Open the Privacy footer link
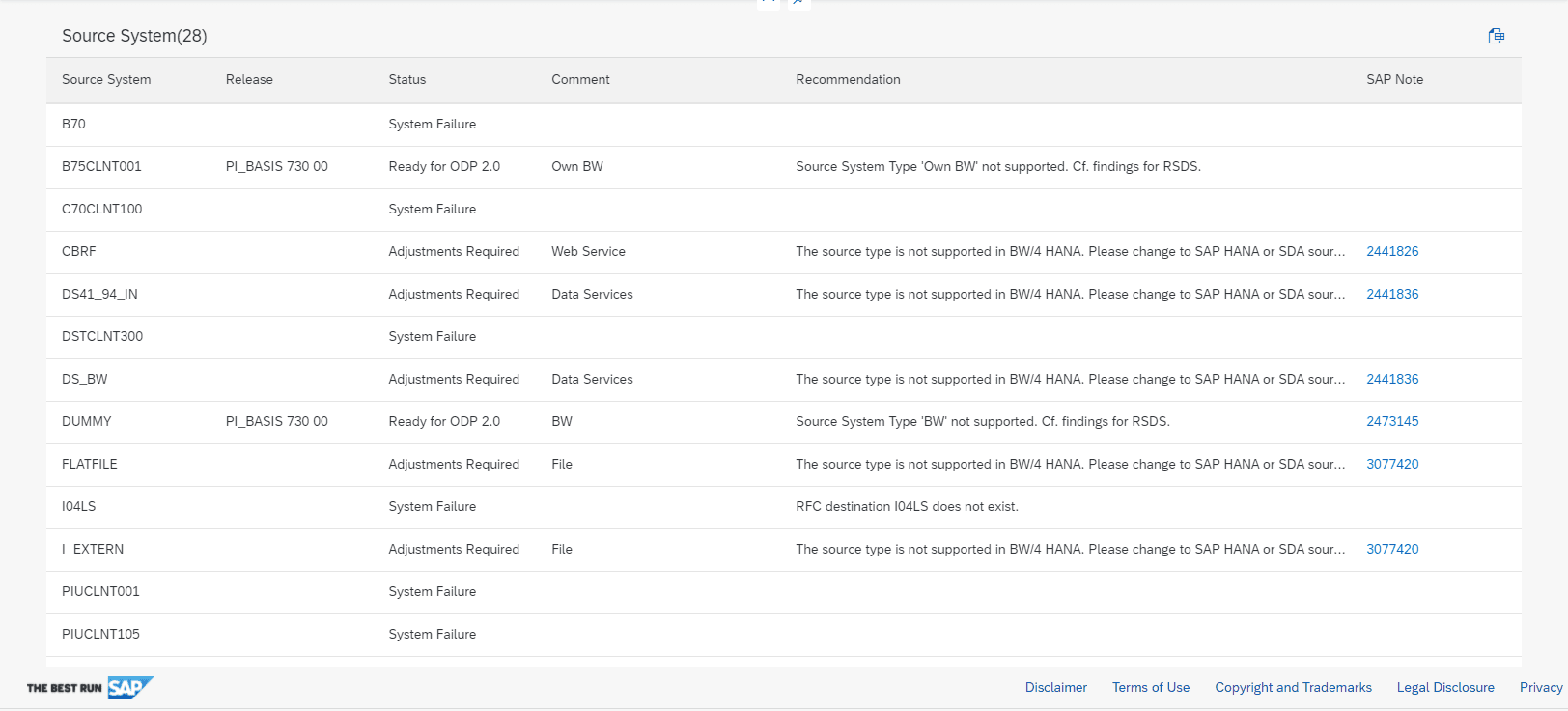 pos(1540,687)
